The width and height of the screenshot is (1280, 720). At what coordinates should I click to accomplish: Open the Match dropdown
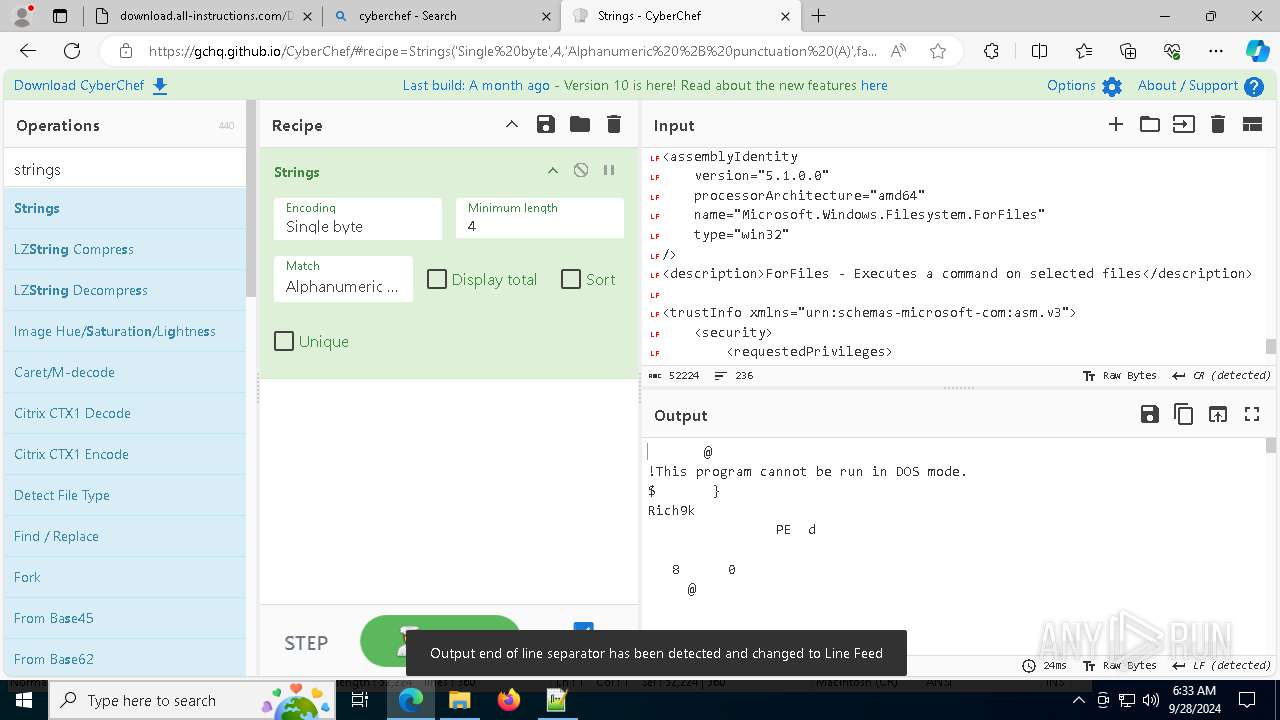point(343,279)
